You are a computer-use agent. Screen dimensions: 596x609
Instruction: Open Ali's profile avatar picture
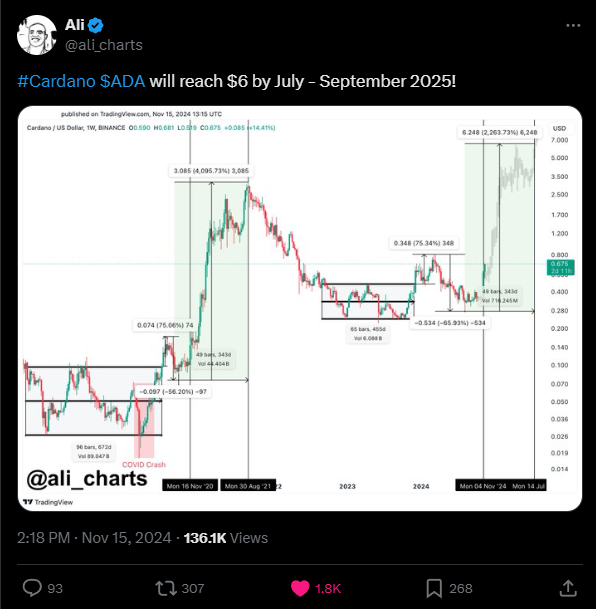[36, 35]
